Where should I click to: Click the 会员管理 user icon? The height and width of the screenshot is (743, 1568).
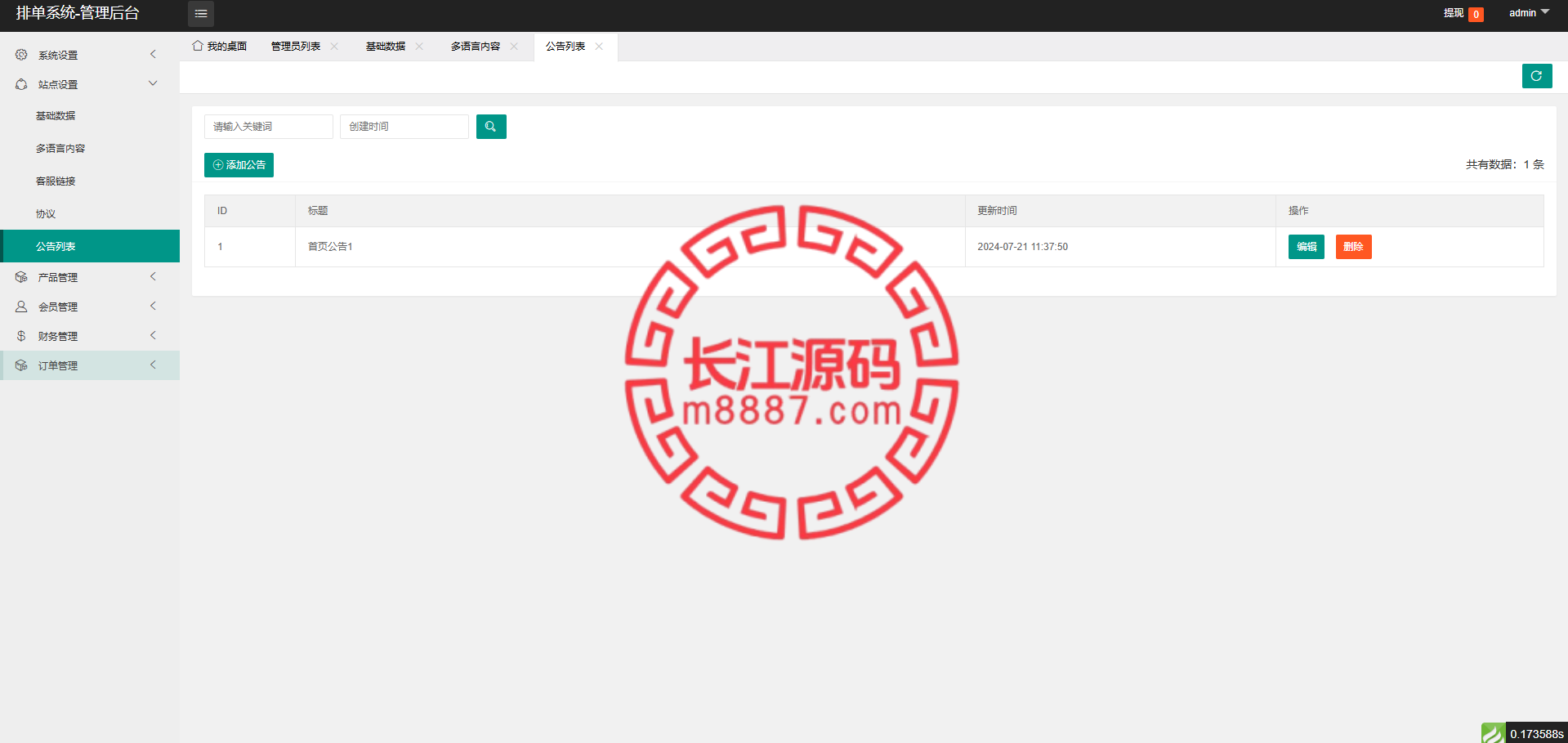(21, 307)
